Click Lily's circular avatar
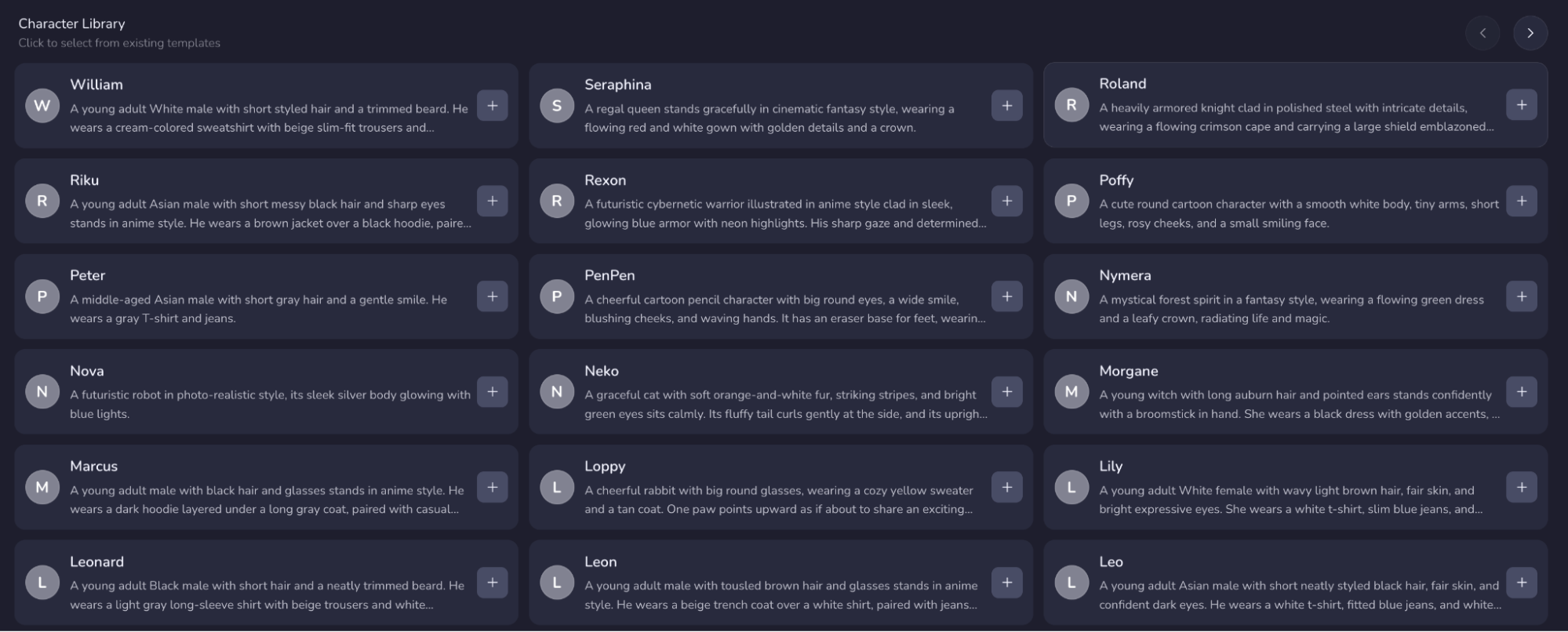The image size is (1568, 632). pos(1071,487)
